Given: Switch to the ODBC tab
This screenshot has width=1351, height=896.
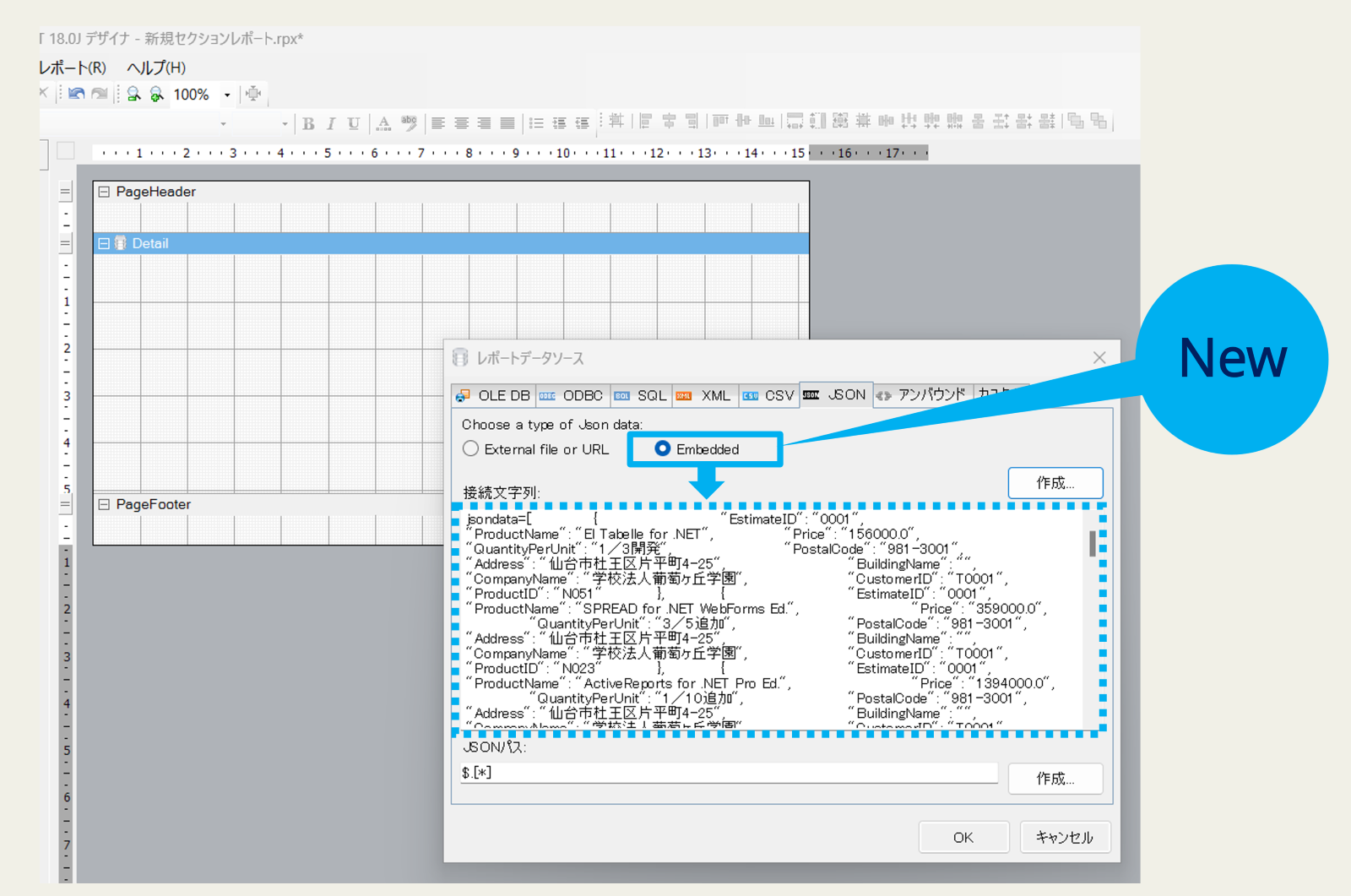Looking at the screenshot, I should coord(572,395).
